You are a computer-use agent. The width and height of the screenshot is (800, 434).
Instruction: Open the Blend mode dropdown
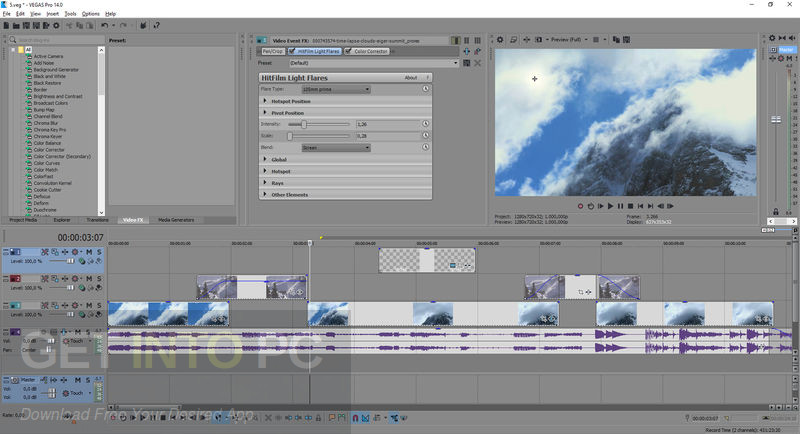336,148
